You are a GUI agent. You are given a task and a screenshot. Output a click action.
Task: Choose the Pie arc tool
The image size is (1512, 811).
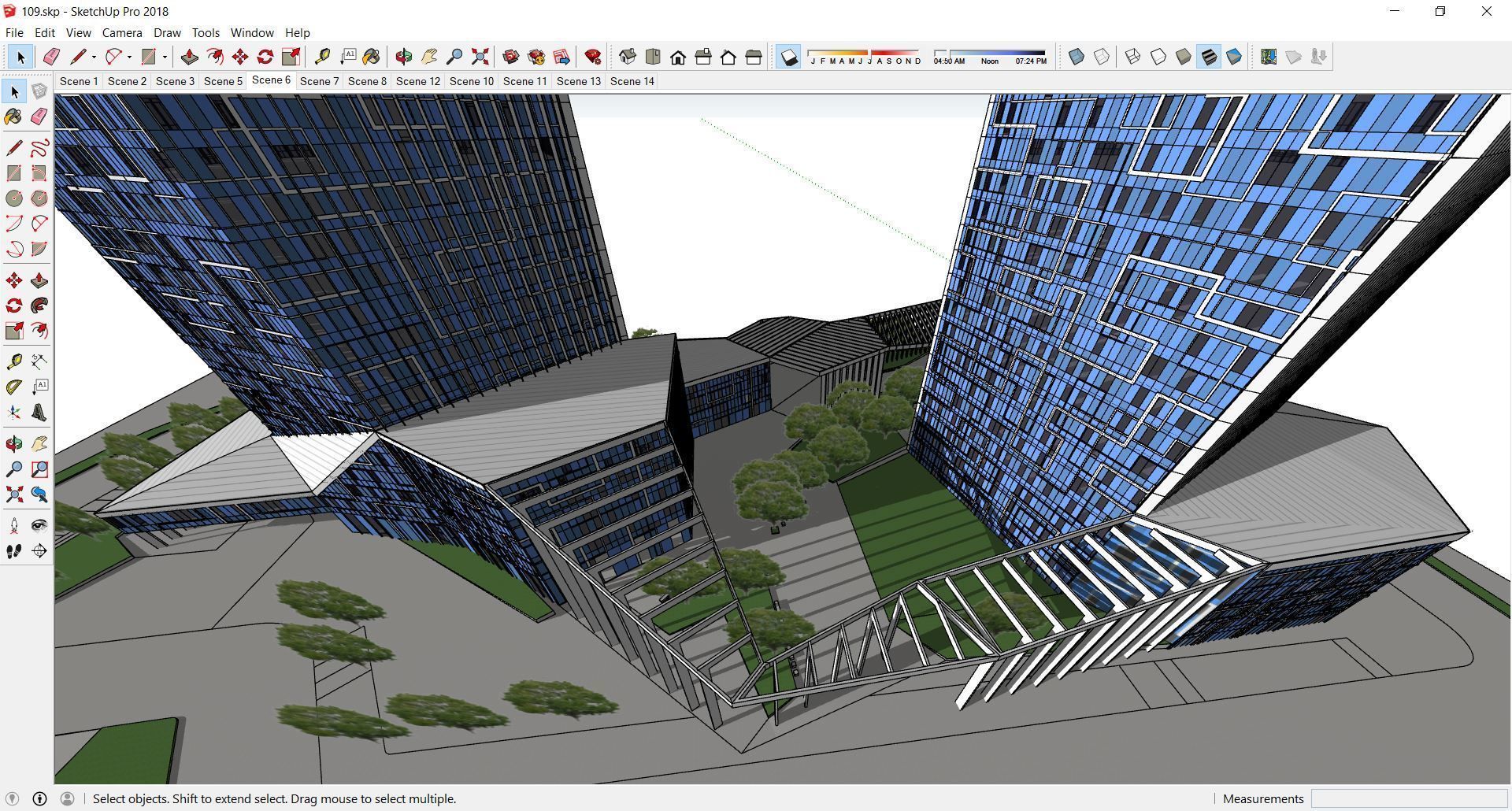[x=39, y=249]
